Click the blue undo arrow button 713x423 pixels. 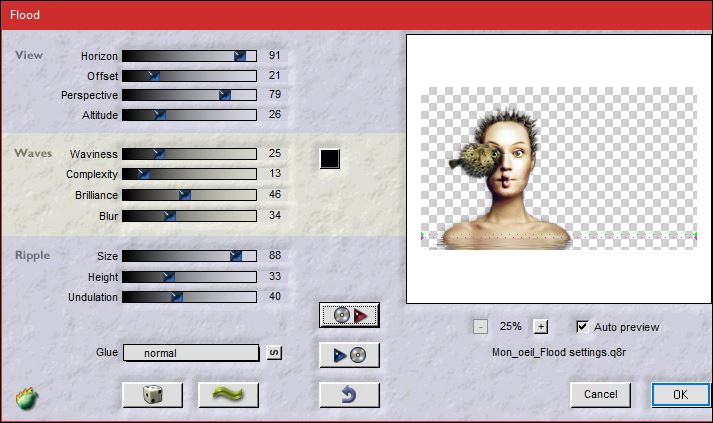(349, 394)
